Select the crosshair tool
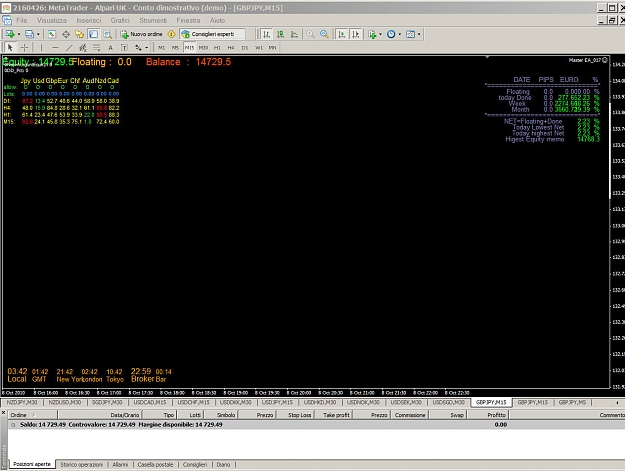The height and width of the screenshot is (471, 625). pyautogui.click(x=24, y=48)
